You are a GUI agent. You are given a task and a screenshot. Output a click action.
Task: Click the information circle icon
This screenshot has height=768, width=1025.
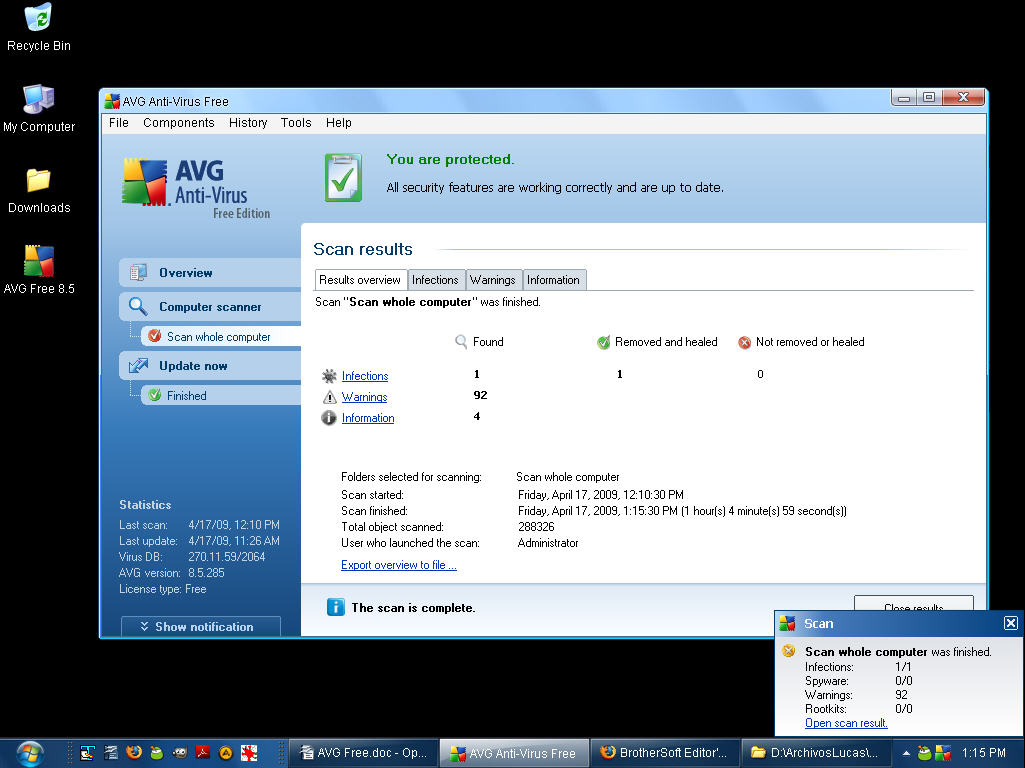tap(329, 418)
